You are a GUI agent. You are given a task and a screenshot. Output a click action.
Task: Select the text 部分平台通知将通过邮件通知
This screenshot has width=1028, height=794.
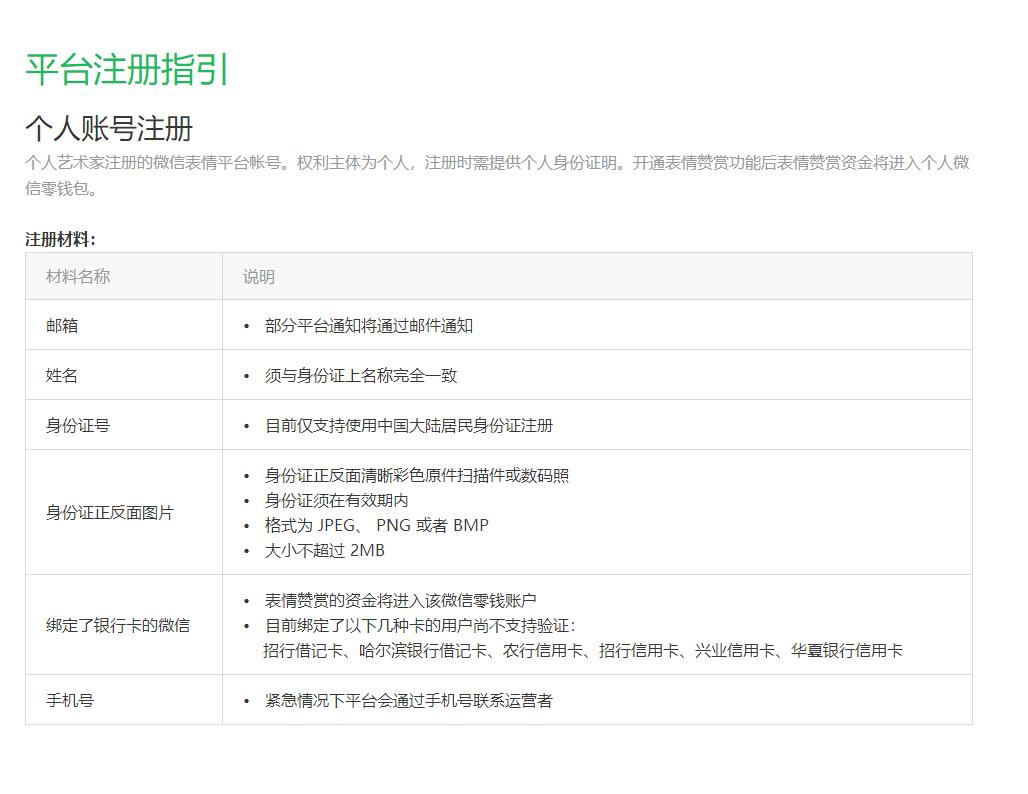(x=369, y=326)
